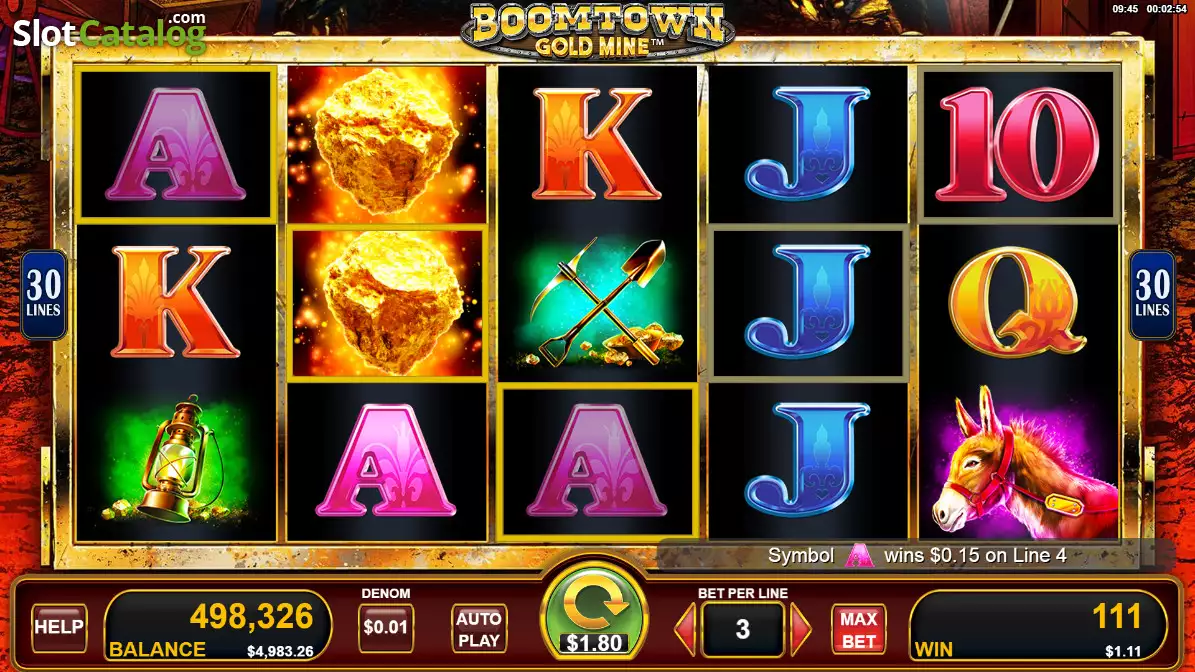Spin the reels with green button
This screenshot has height=672, width=1195.
point(594,614)
